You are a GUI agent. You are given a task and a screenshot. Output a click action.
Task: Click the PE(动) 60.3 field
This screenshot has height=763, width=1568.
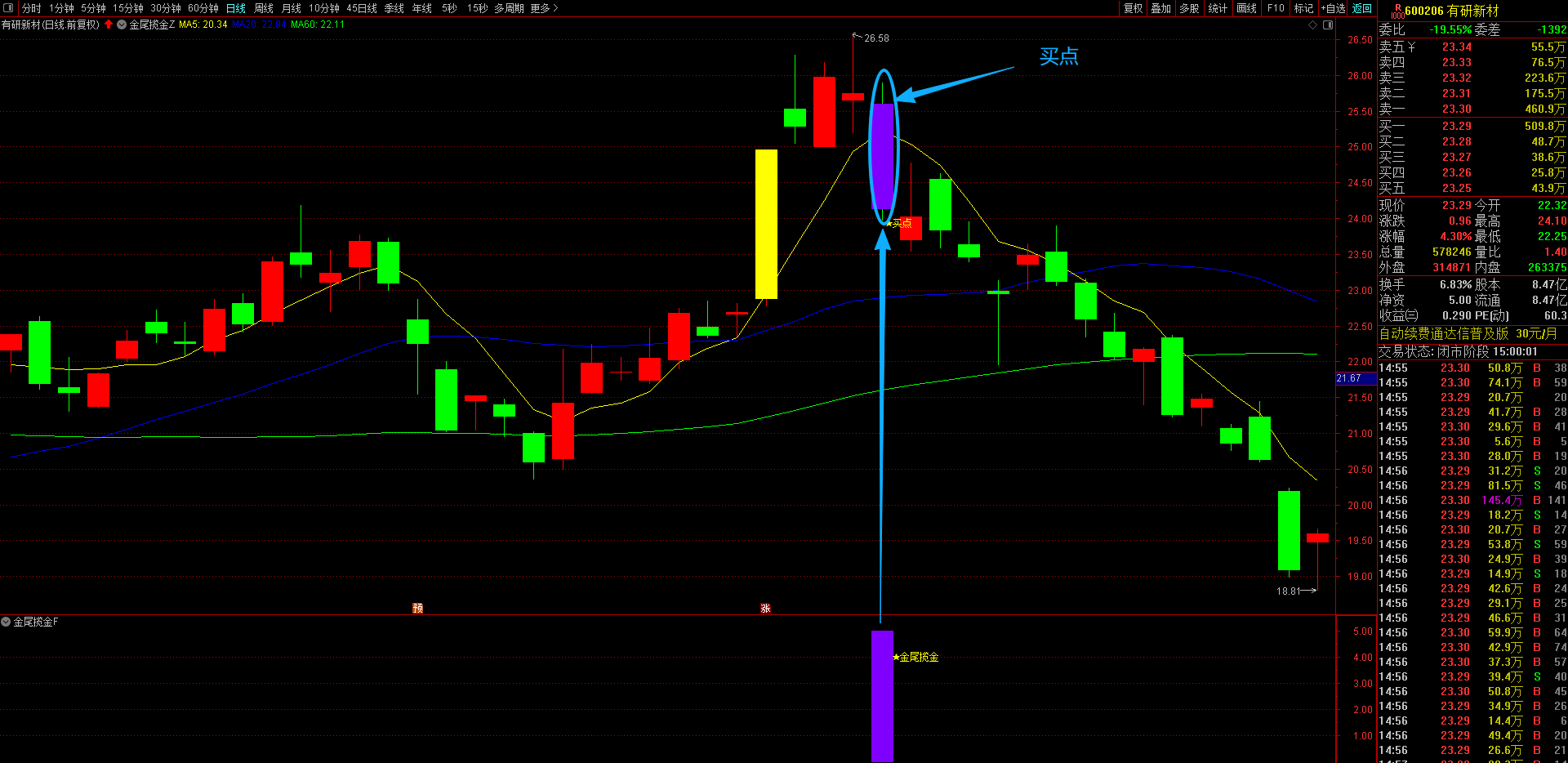pos(1521,315)
